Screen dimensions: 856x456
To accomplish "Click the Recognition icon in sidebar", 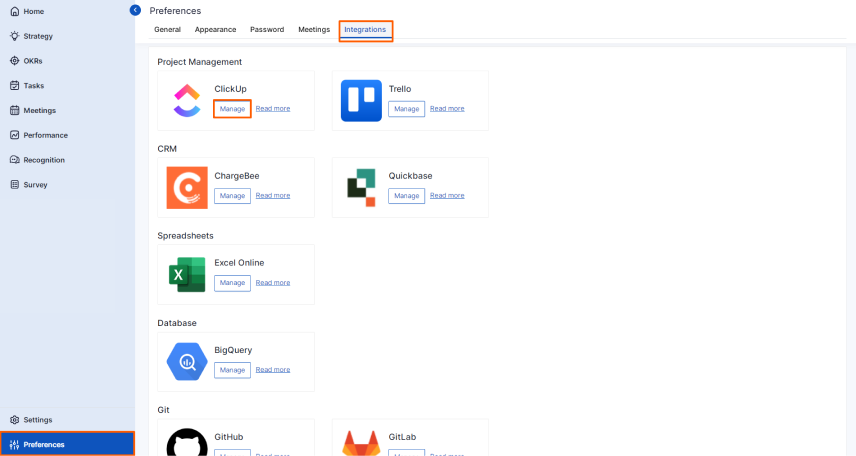I will (x=15, y=160).
